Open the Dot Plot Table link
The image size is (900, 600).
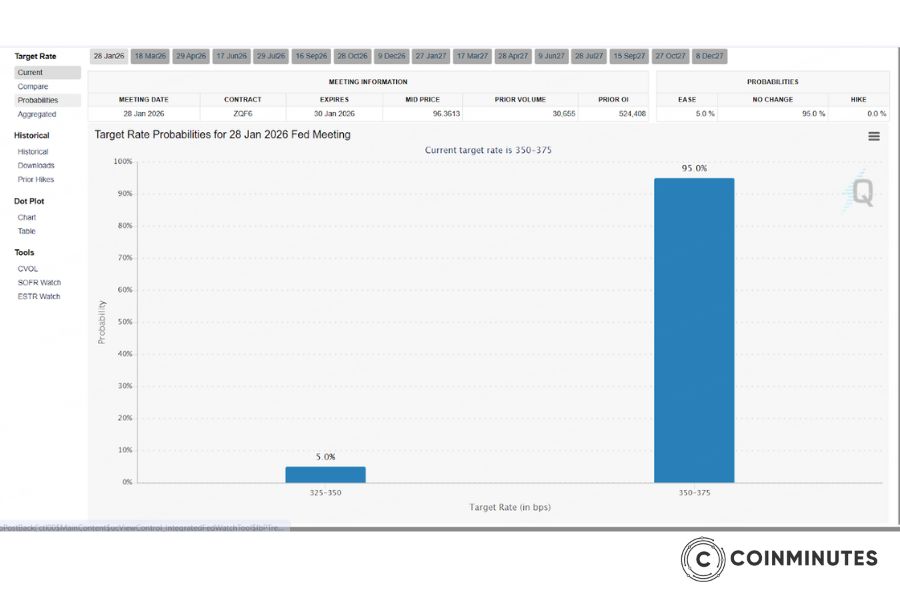(27, 231)
